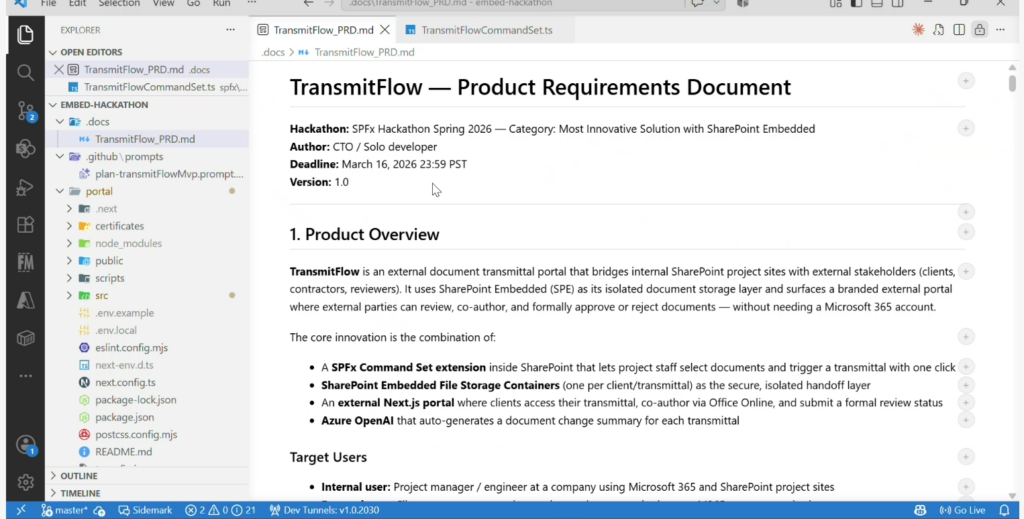Start Go Live server

coord(962,510)
